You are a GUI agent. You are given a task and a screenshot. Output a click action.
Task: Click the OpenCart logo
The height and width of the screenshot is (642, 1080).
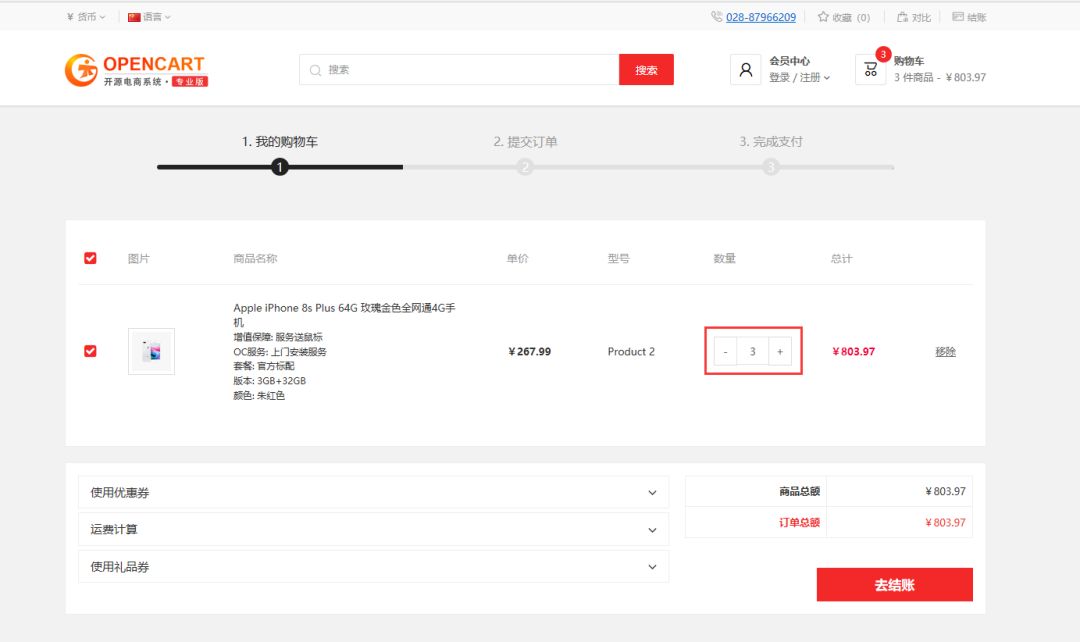(136, 70)
